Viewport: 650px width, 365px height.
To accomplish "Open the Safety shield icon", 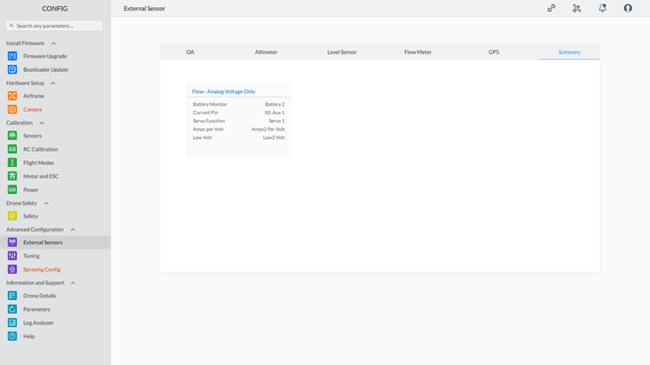I will point(12,216).
